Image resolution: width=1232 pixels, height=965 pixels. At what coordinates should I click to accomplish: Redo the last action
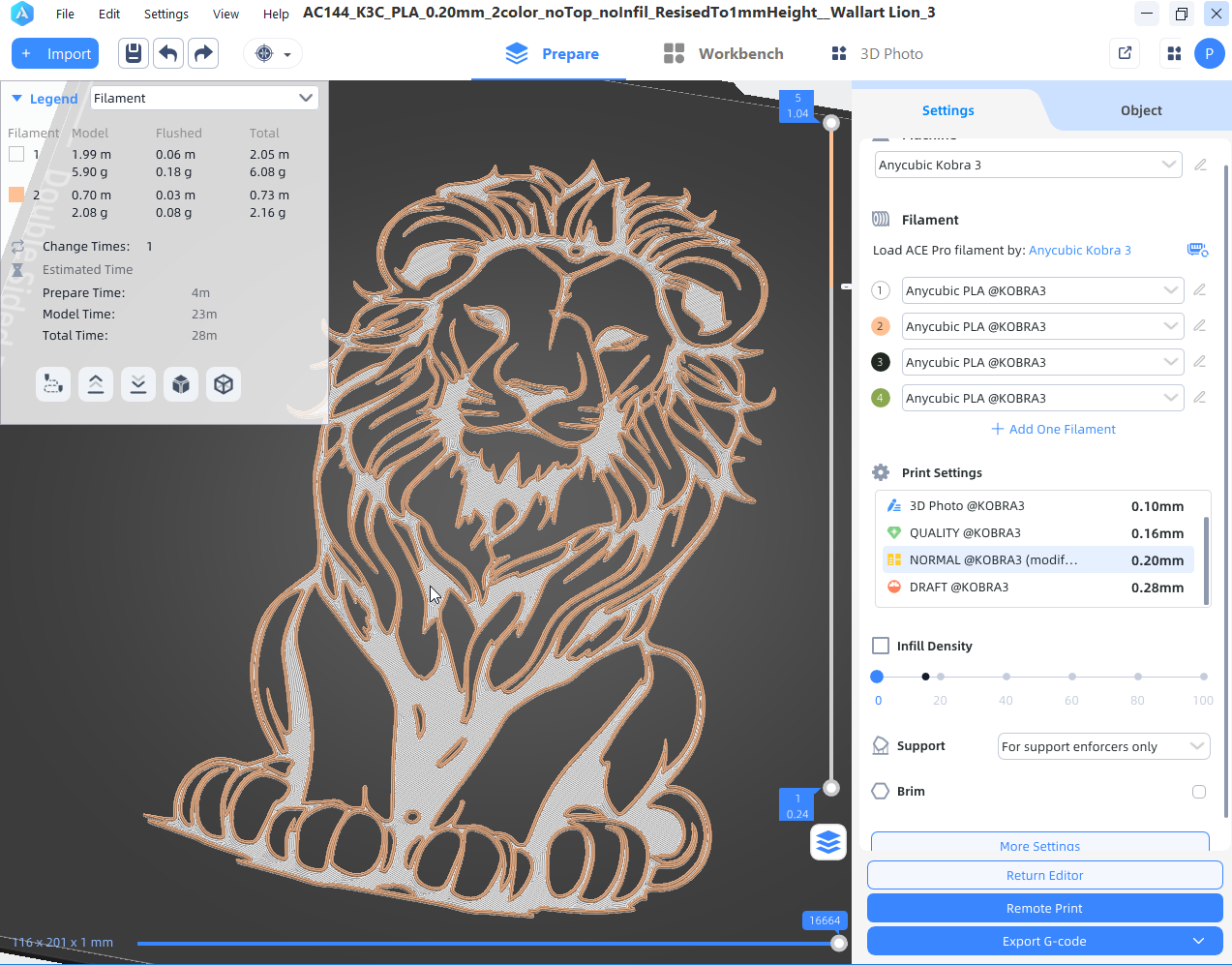click(203, 53)
